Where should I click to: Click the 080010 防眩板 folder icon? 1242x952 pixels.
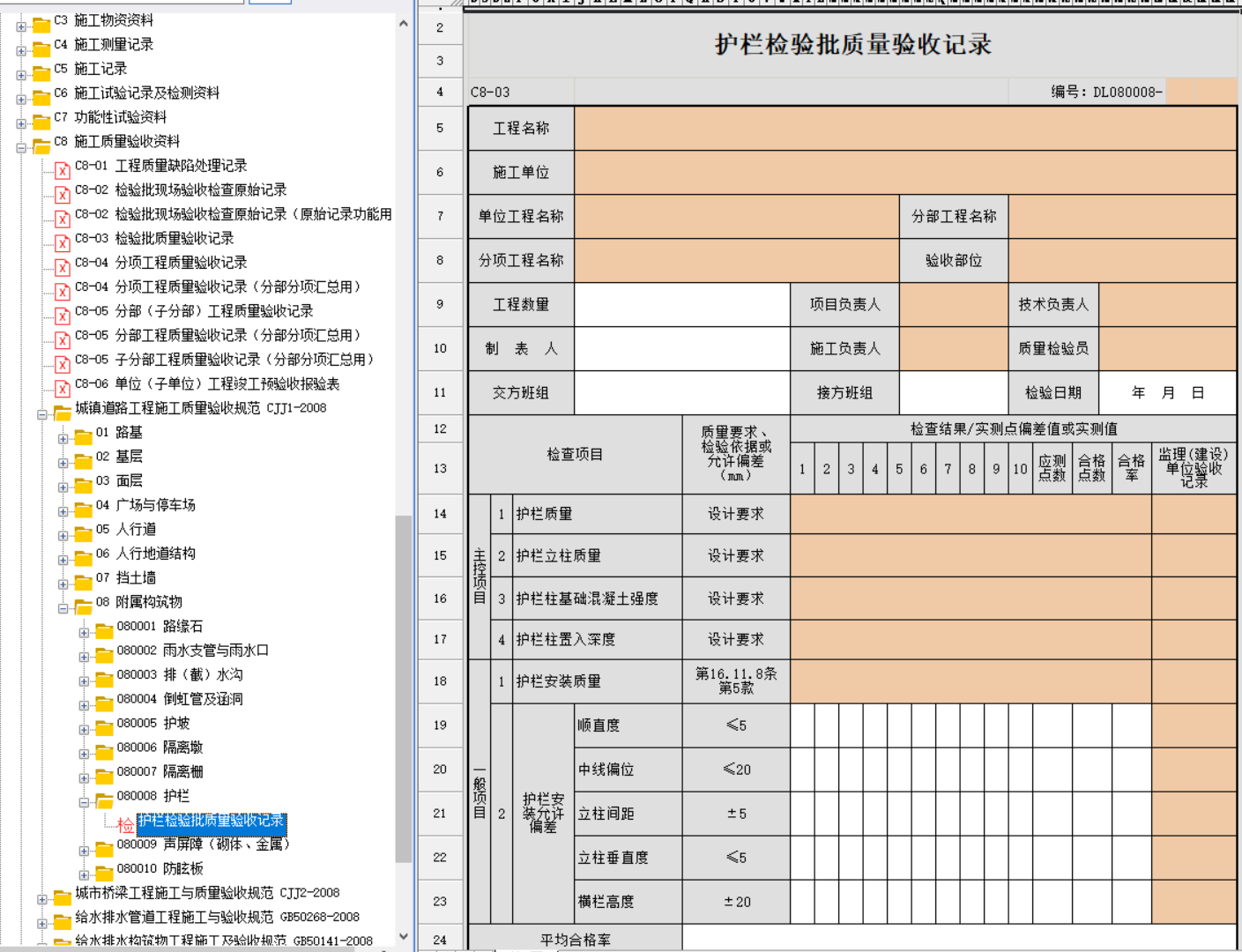coord(104,872)
